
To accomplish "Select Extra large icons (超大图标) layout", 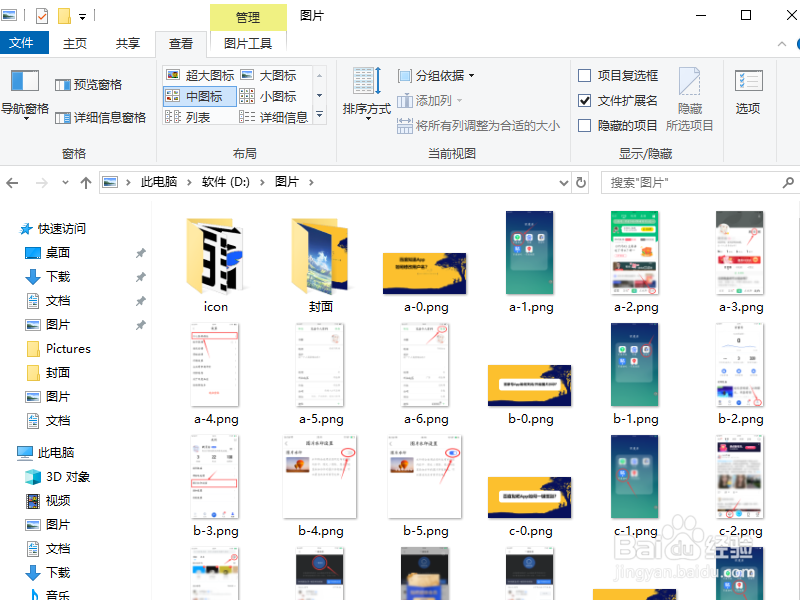I will (x=200, y=76).
